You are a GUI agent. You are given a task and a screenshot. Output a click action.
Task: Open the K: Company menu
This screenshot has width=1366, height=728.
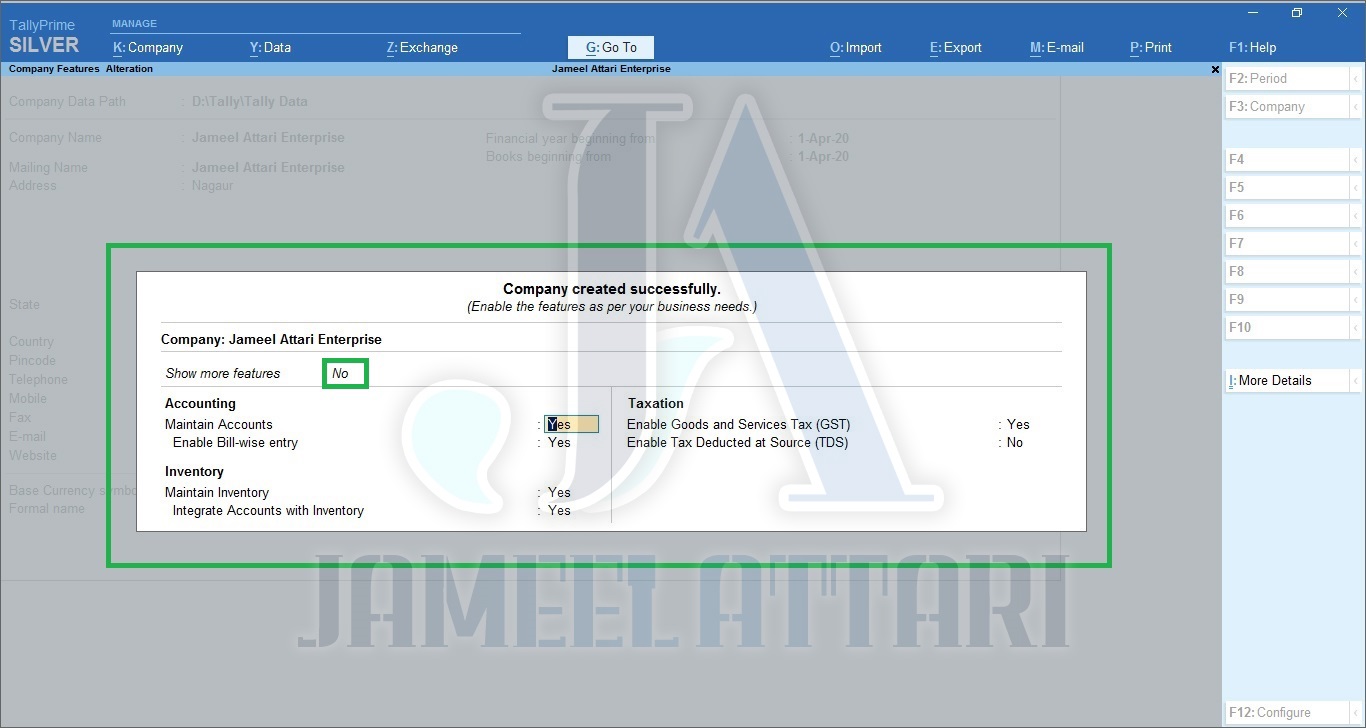tap(148, 47)
